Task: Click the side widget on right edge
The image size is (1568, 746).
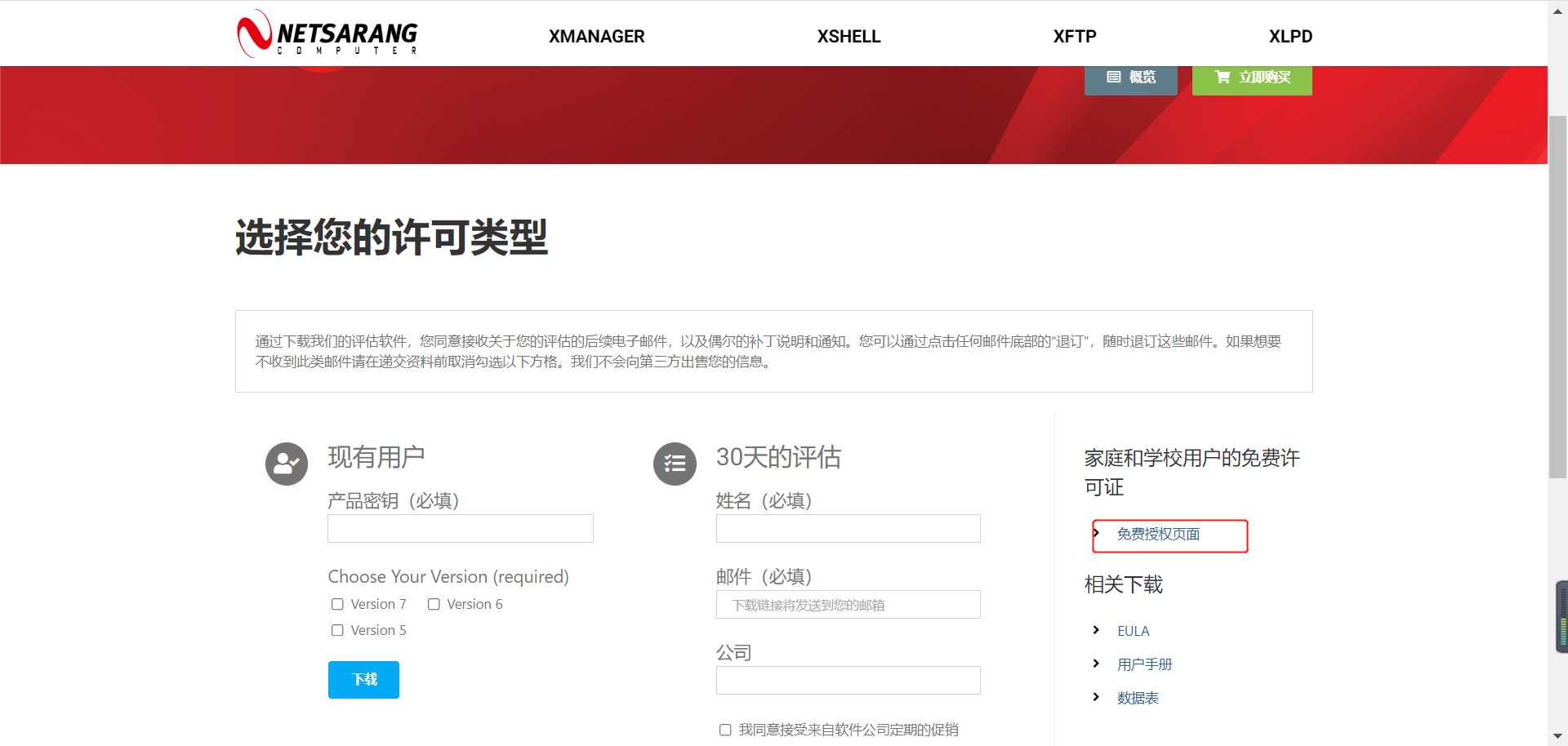Action: pos(1561,616)
